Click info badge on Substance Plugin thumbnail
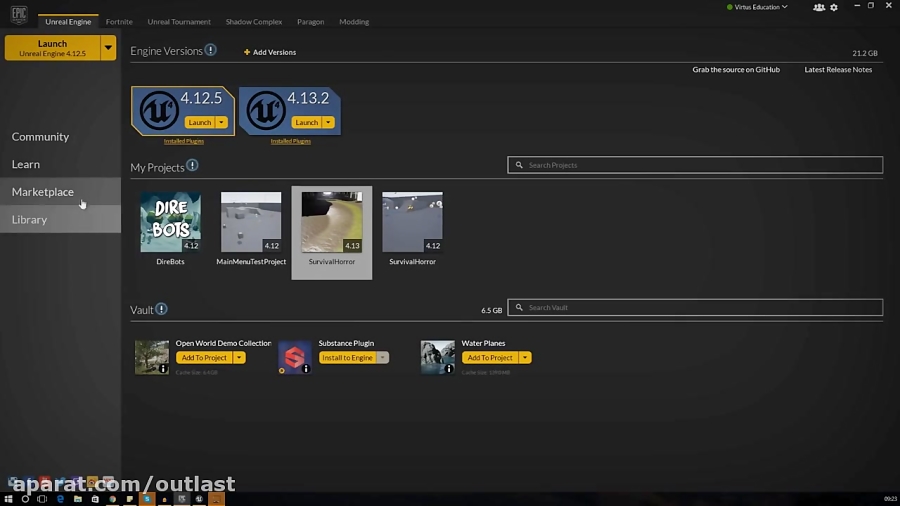900x506 pixels. [x=306, y=369]
